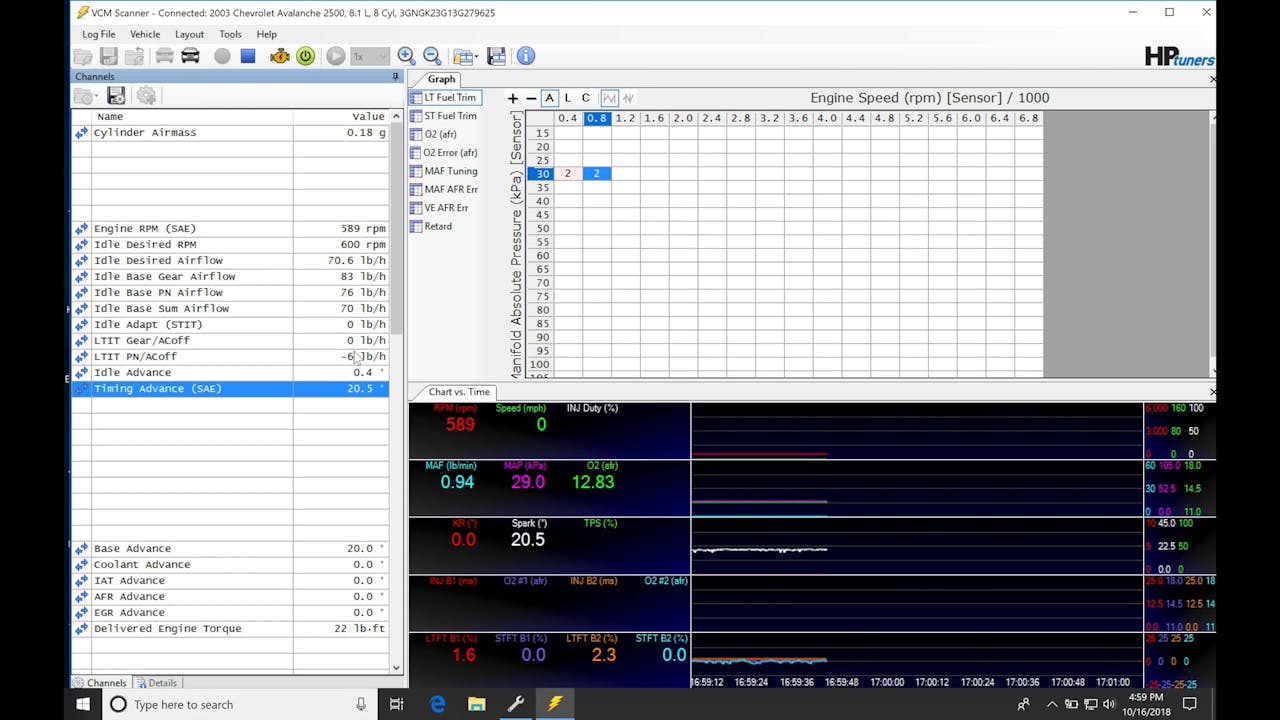The image size is (1280, 720).
Task: Open the Vehicle menu
Action: pyautogui.click(x=145, y=33)
